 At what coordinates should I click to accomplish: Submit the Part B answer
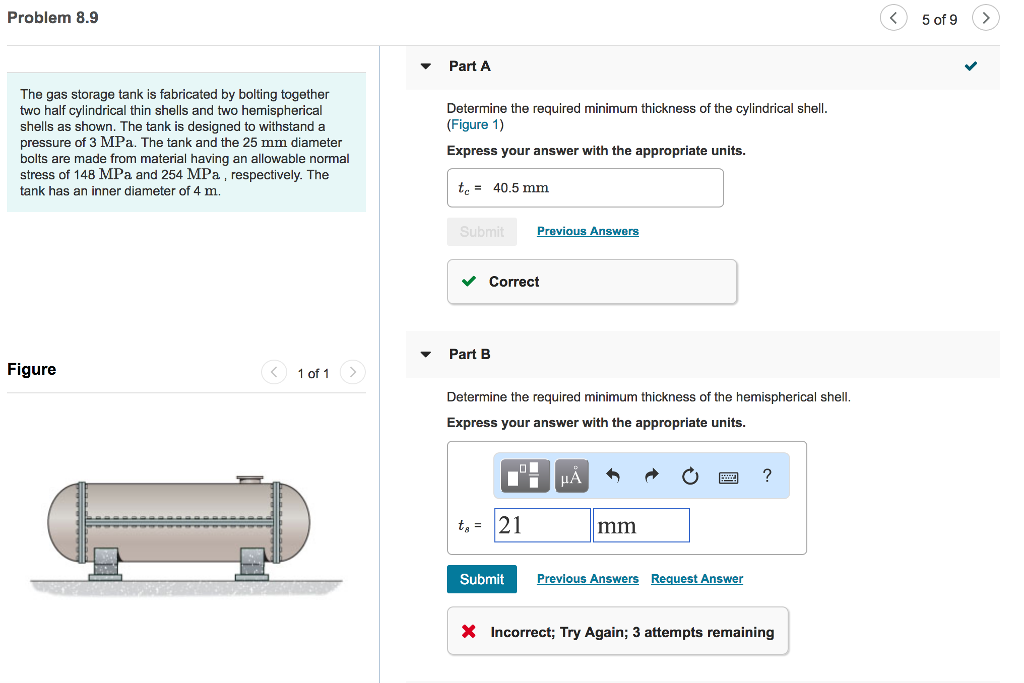pyautogui.click(x=482, y=579)
